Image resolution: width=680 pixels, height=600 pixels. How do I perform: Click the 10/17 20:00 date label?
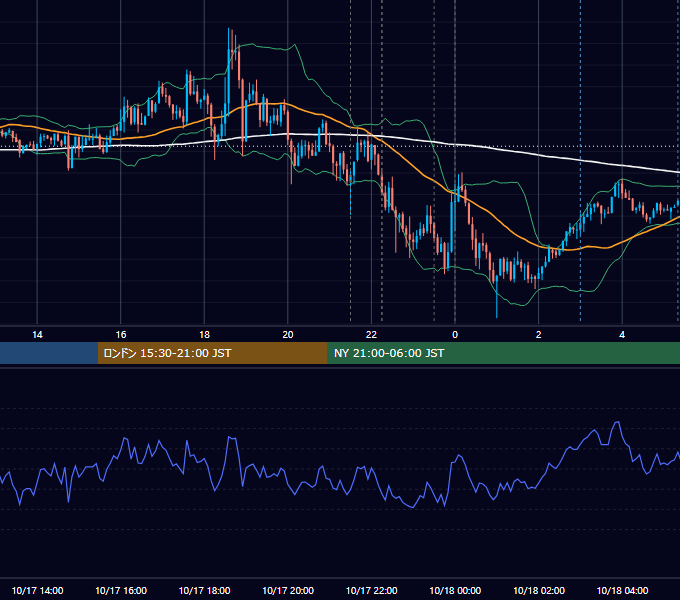tap(288, 590)
